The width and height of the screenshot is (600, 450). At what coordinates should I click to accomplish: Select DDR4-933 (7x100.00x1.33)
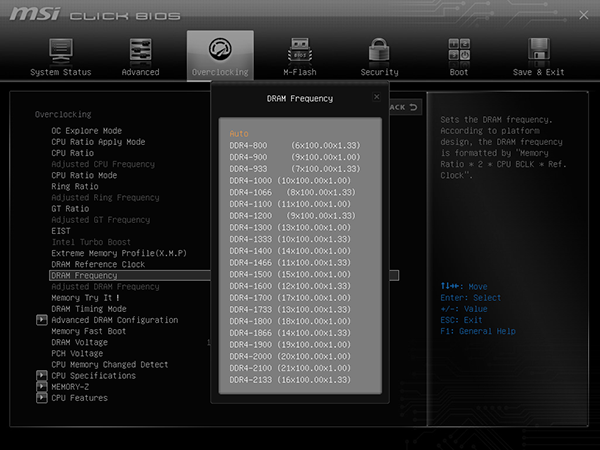tap(295, 169)
